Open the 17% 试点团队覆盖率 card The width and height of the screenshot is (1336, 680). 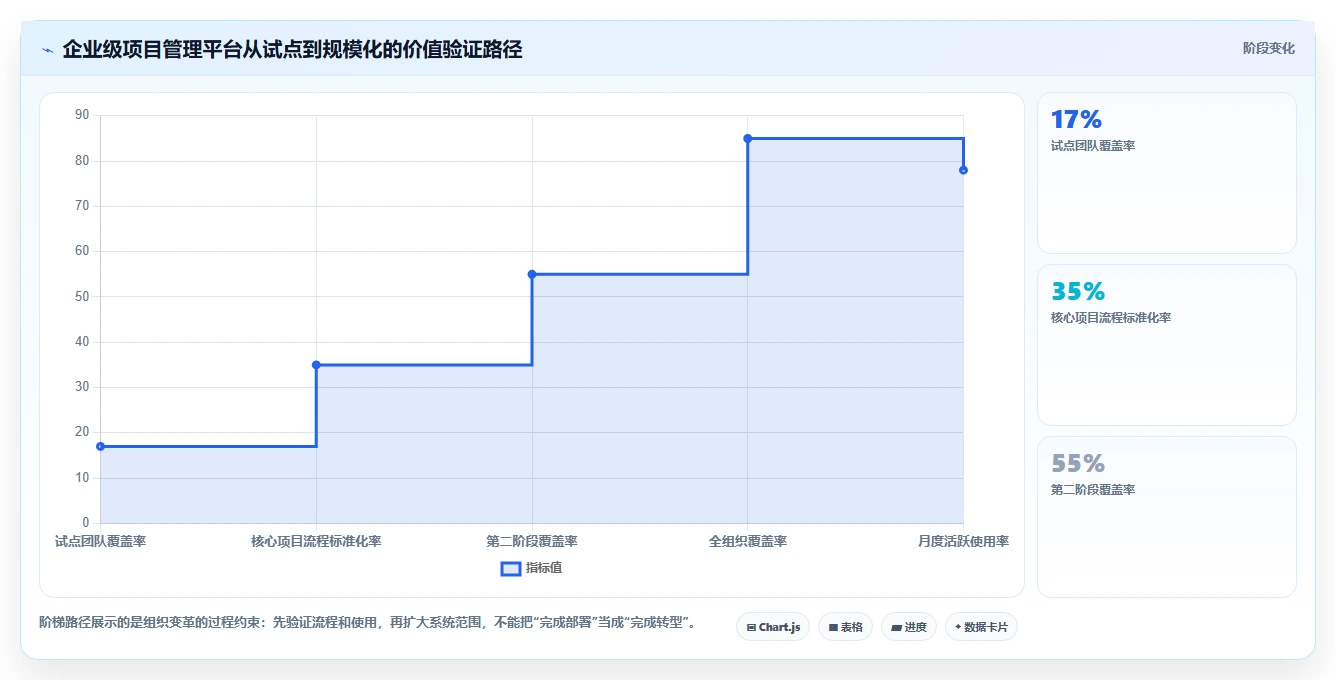coord(1166,173)
